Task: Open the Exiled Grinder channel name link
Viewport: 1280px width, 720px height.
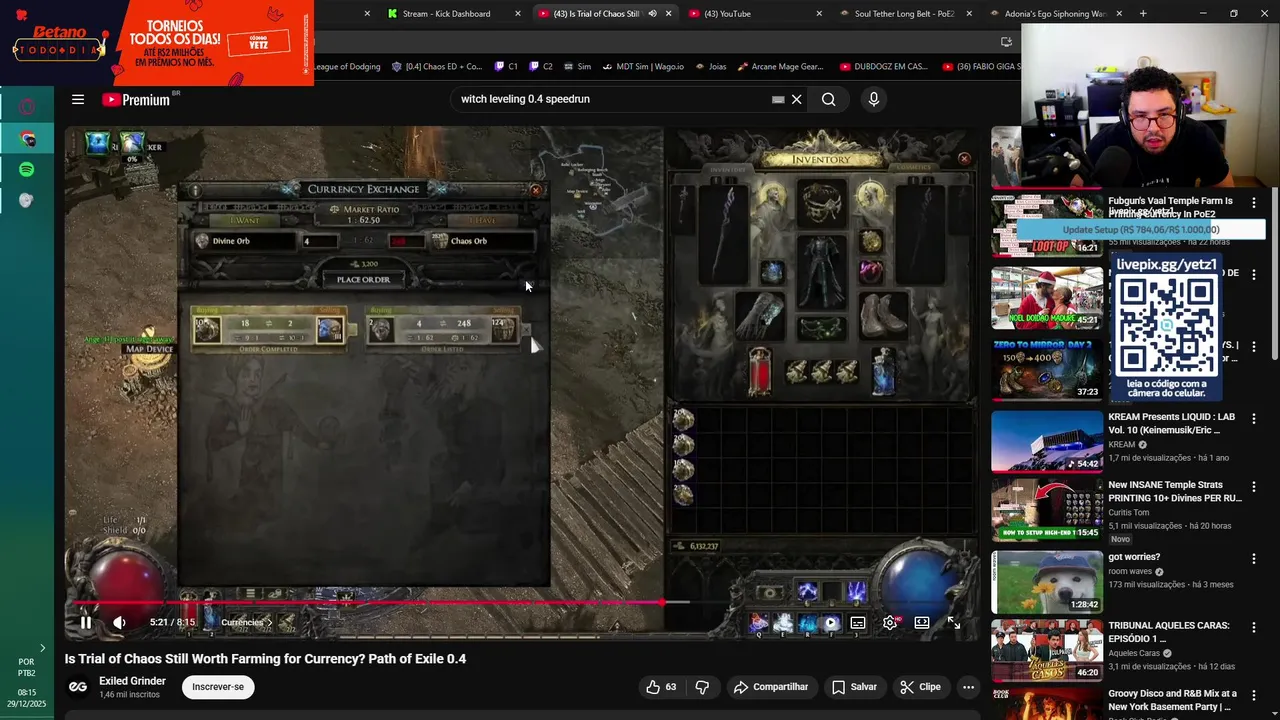Action: [132, 681]
